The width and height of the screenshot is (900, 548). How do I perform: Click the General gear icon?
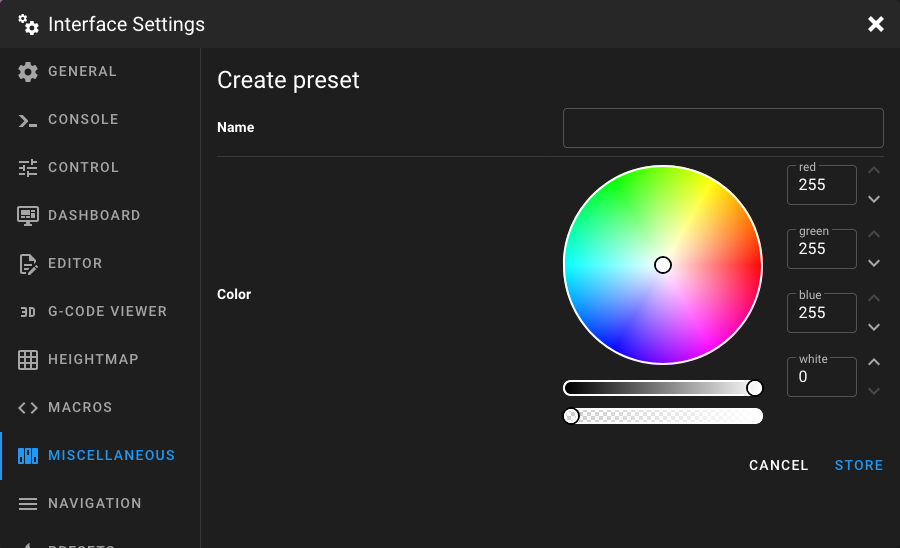pos(28,72)
